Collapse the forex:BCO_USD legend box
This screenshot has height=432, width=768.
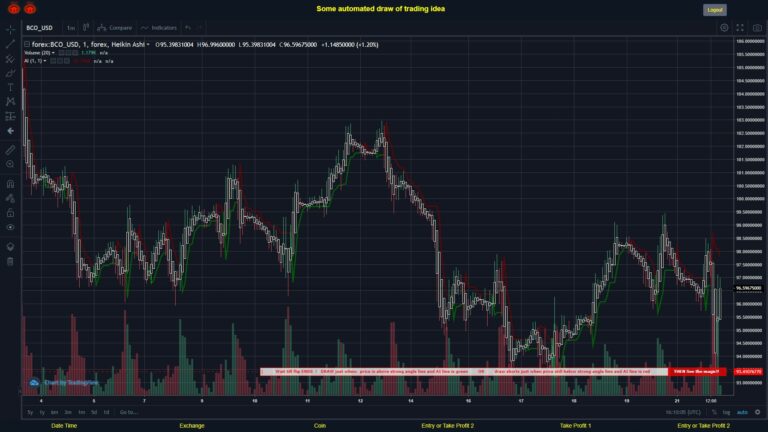pyautogui.click(x=27, y=44)
